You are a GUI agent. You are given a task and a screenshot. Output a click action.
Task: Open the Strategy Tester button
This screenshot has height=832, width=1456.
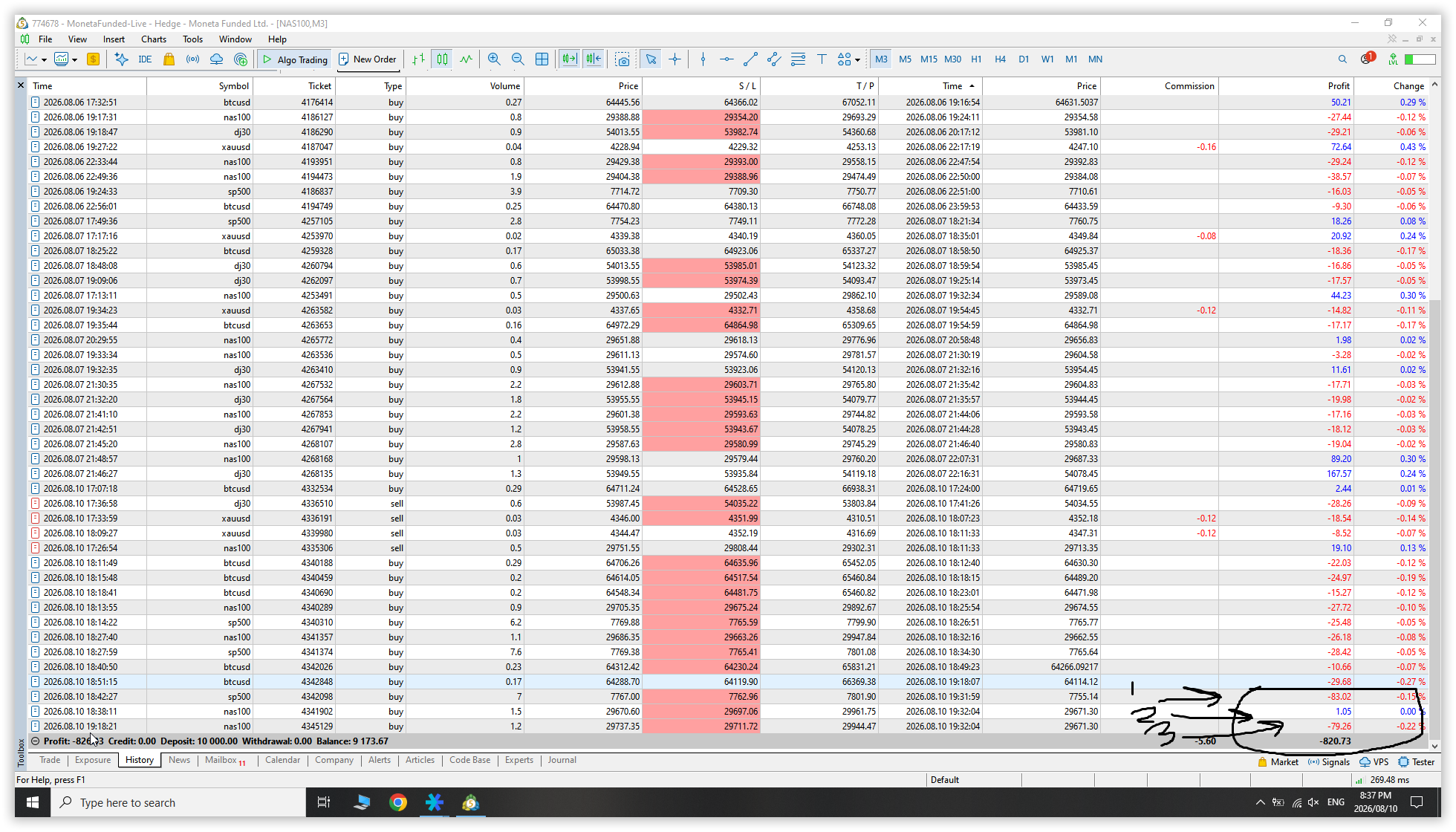(x=1417, y=762)
